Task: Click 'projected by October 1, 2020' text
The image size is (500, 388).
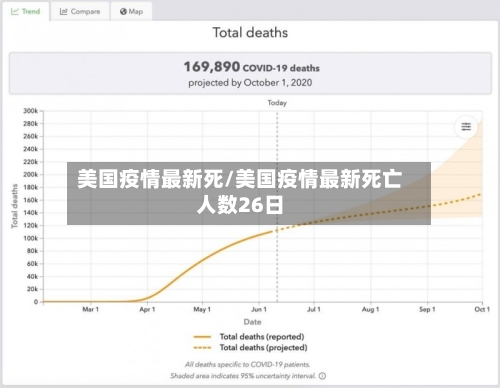Action: (x=250, y=83)
